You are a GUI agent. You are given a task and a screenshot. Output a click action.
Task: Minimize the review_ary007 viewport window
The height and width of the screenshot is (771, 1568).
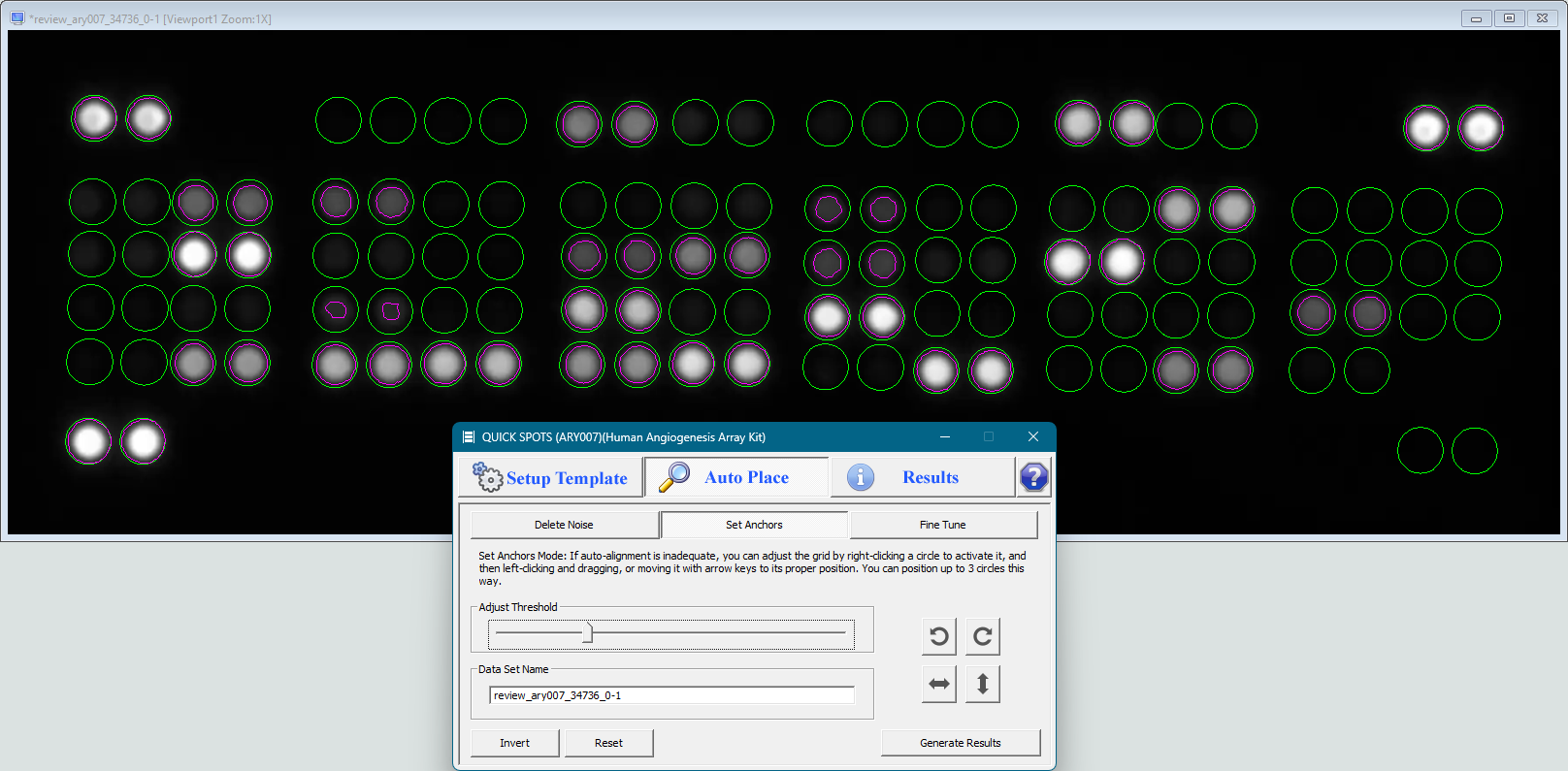1476,18
